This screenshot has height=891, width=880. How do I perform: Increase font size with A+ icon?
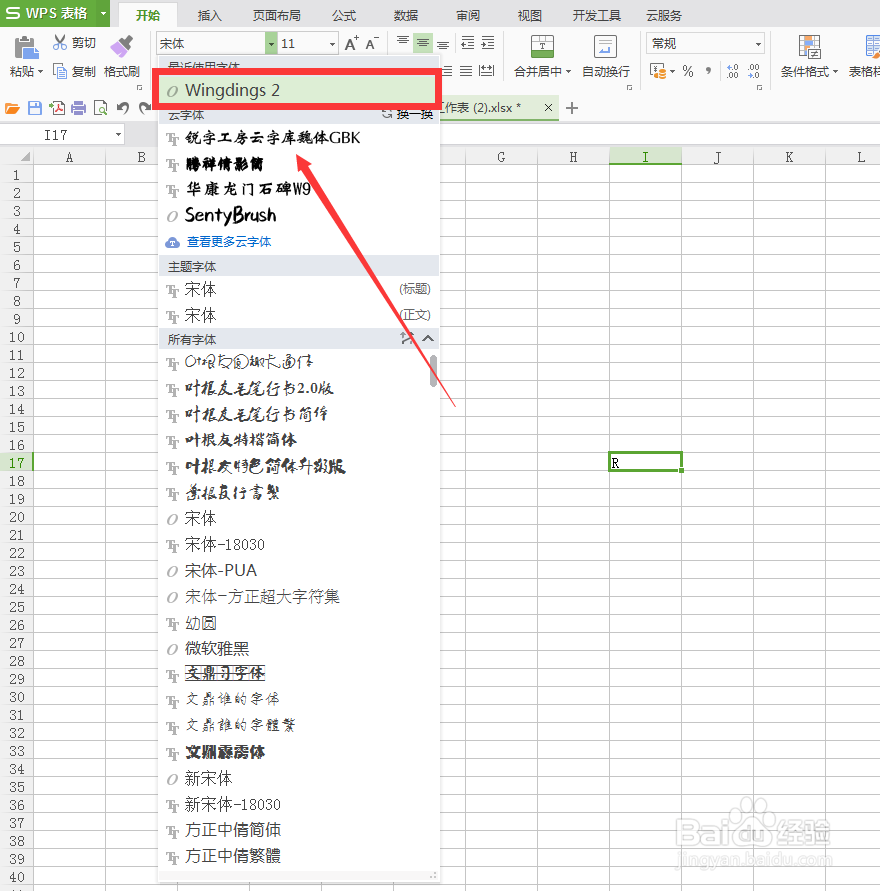pyautogui.click(x=352, y=43)
